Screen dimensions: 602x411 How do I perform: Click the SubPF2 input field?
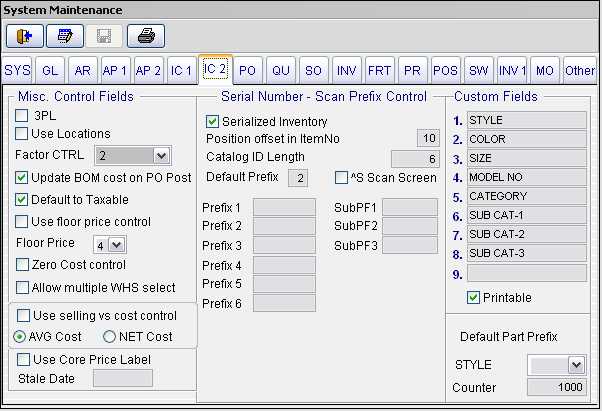tap(410, 226)
